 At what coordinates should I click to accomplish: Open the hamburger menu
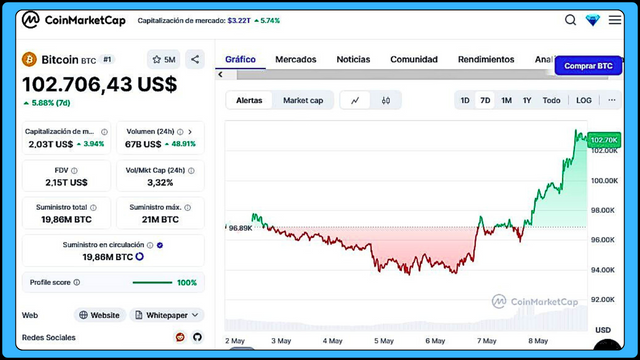(615, 20)
